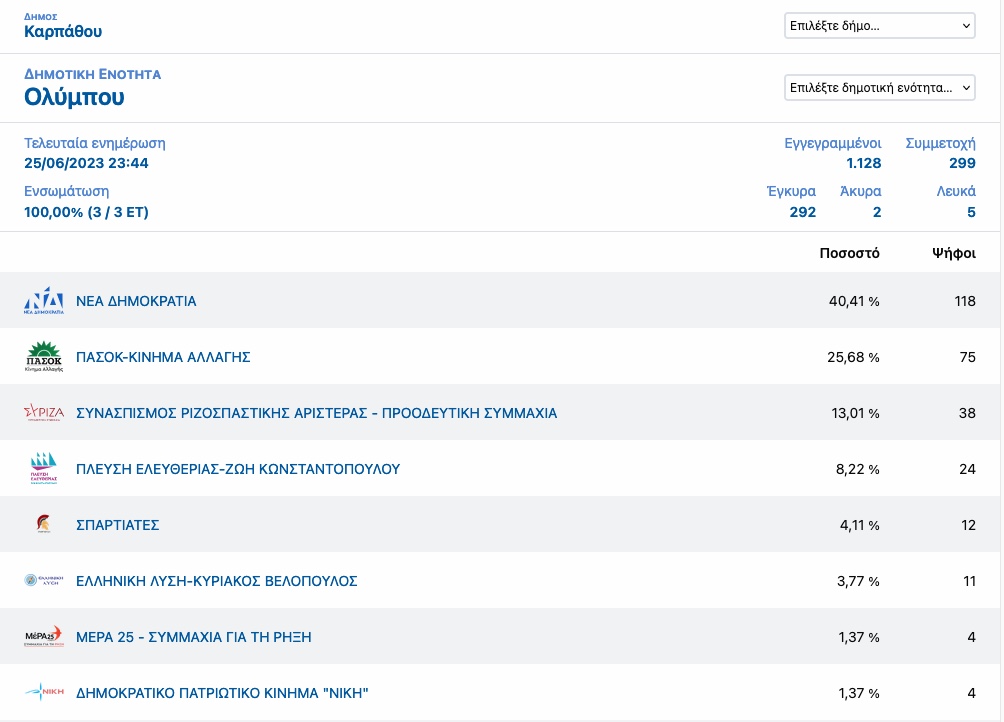
Task: Click the vote count '12'
Action: tap(968, 525)
